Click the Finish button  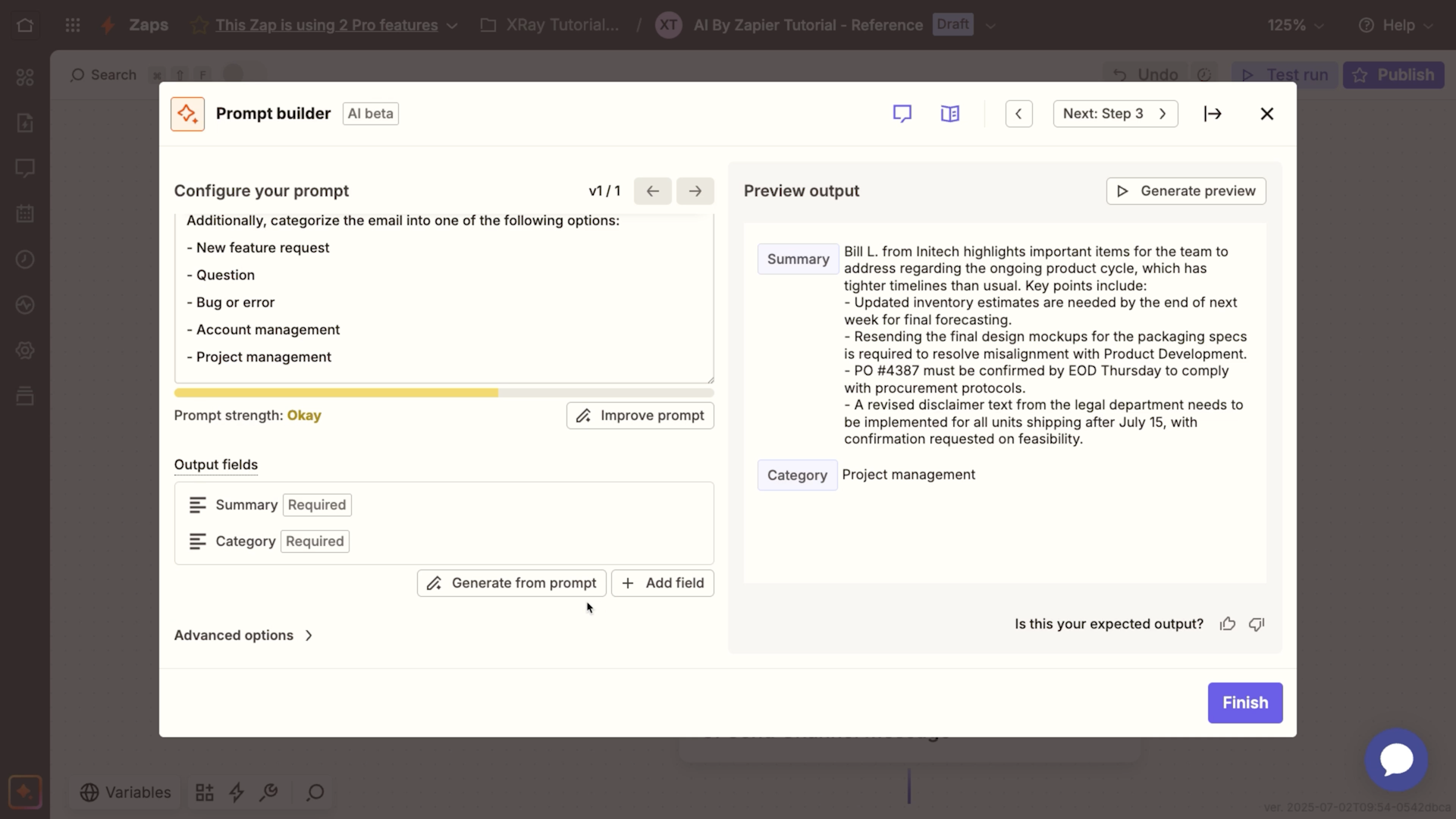[x=1244, y=702]
